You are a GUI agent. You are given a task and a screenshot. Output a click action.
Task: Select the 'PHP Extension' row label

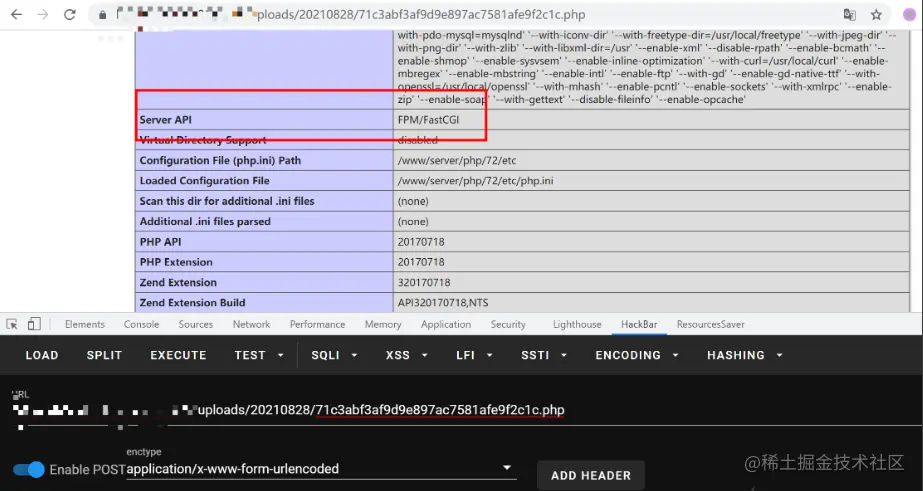point(176,262)
